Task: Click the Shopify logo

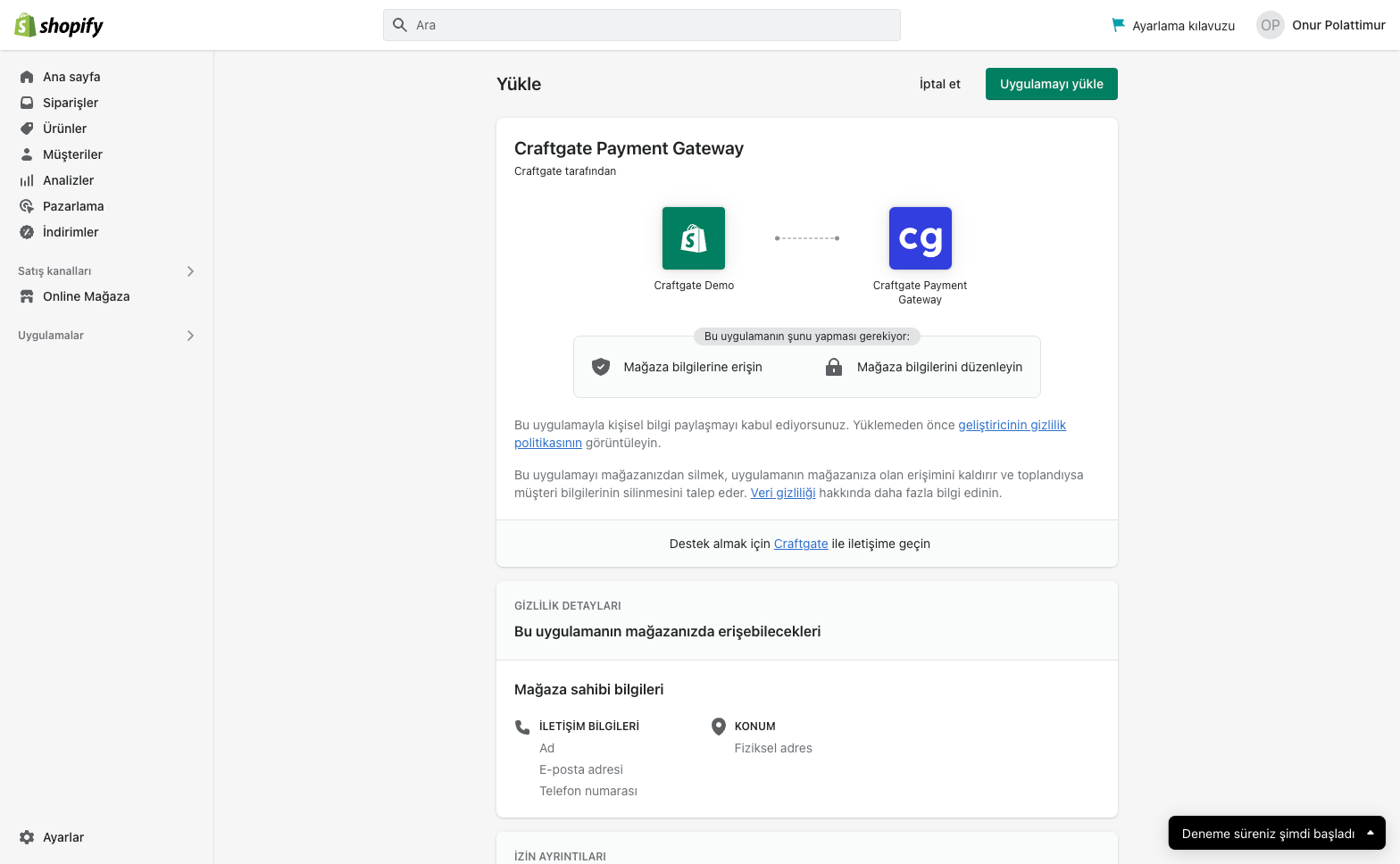Action: click(59, 25)
